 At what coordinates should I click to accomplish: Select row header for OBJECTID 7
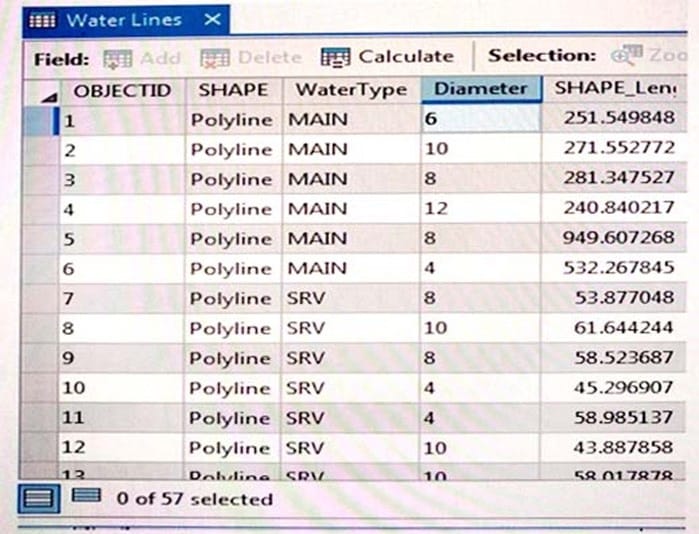coord(41,299)
